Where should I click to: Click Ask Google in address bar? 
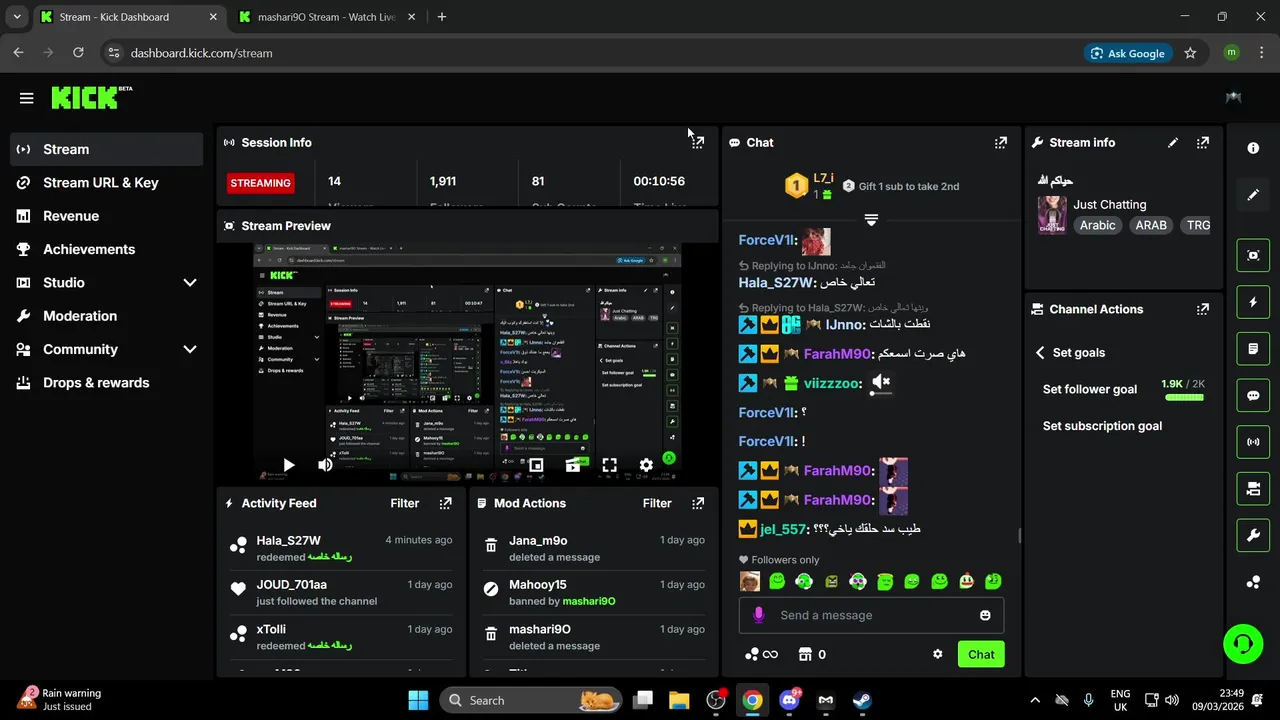point(1127,53)
